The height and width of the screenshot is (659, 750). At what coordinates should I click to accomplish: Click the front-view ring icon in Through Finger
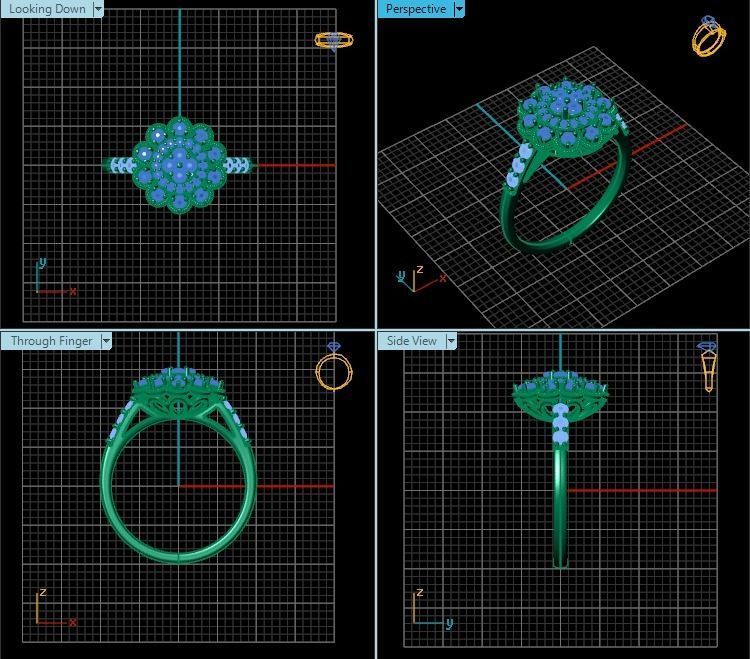click(334, 366)
